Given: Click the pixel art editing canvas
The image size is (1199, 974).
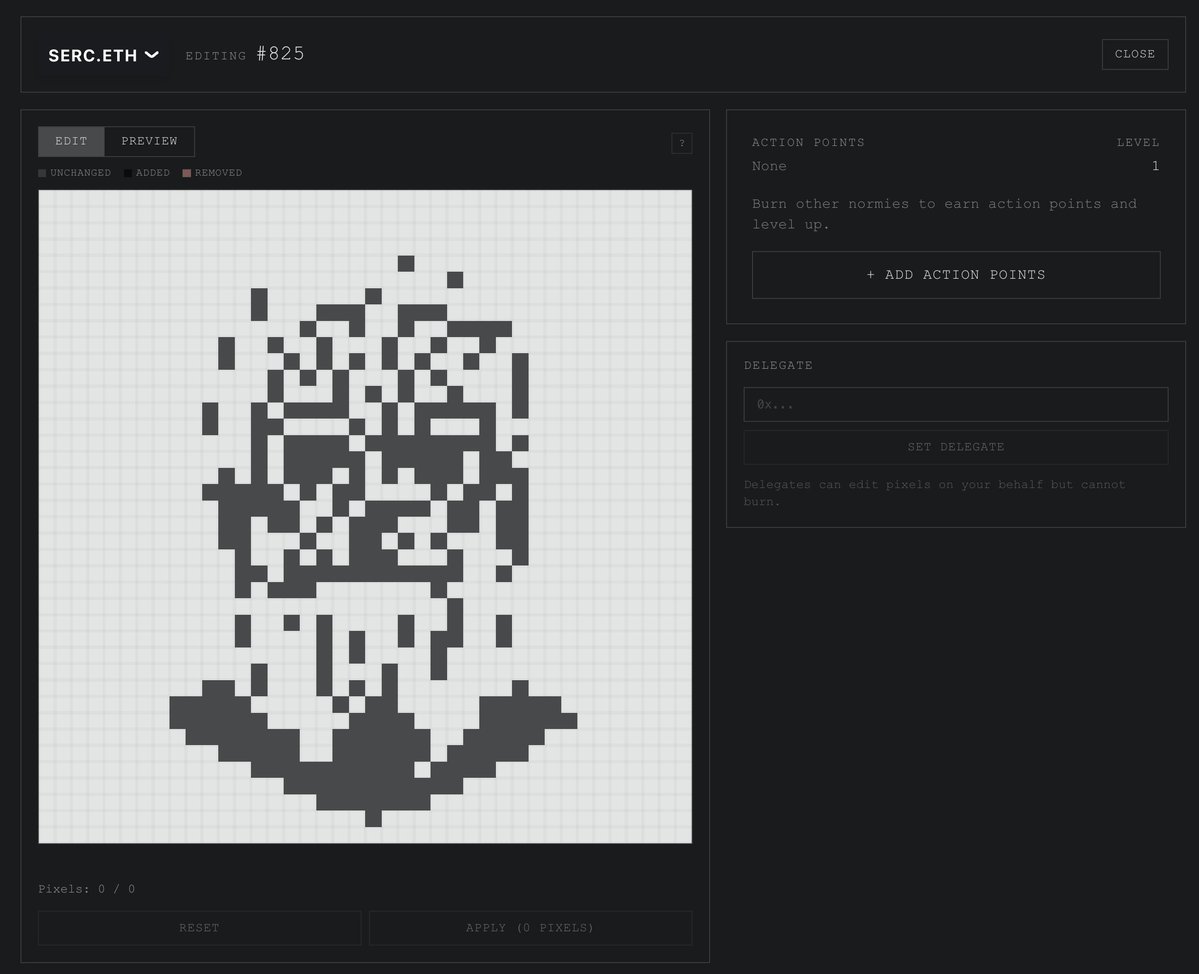Looking at the screenshot, I should 366,517.
